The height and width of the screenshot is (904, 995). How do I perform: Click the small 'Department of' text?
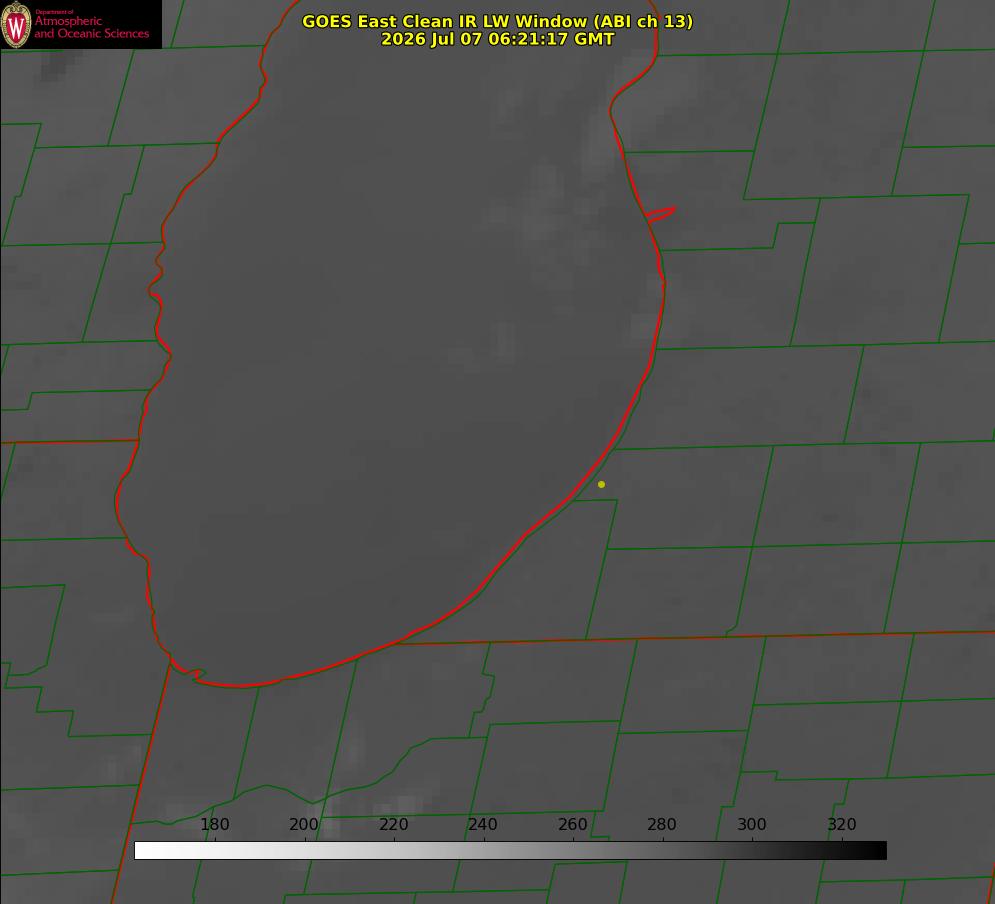pos(54,11)
